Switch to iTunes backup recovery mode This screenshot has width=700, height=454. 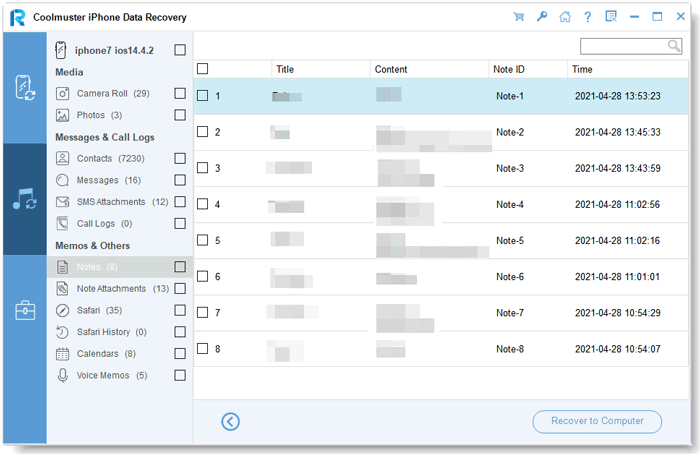tap(23, 199)
